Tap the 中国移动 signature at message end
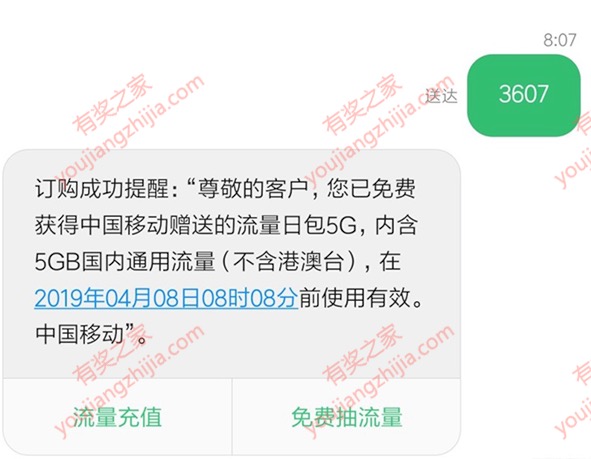The height and width of the screenshot is (459, 591). (x=79, y=334)
